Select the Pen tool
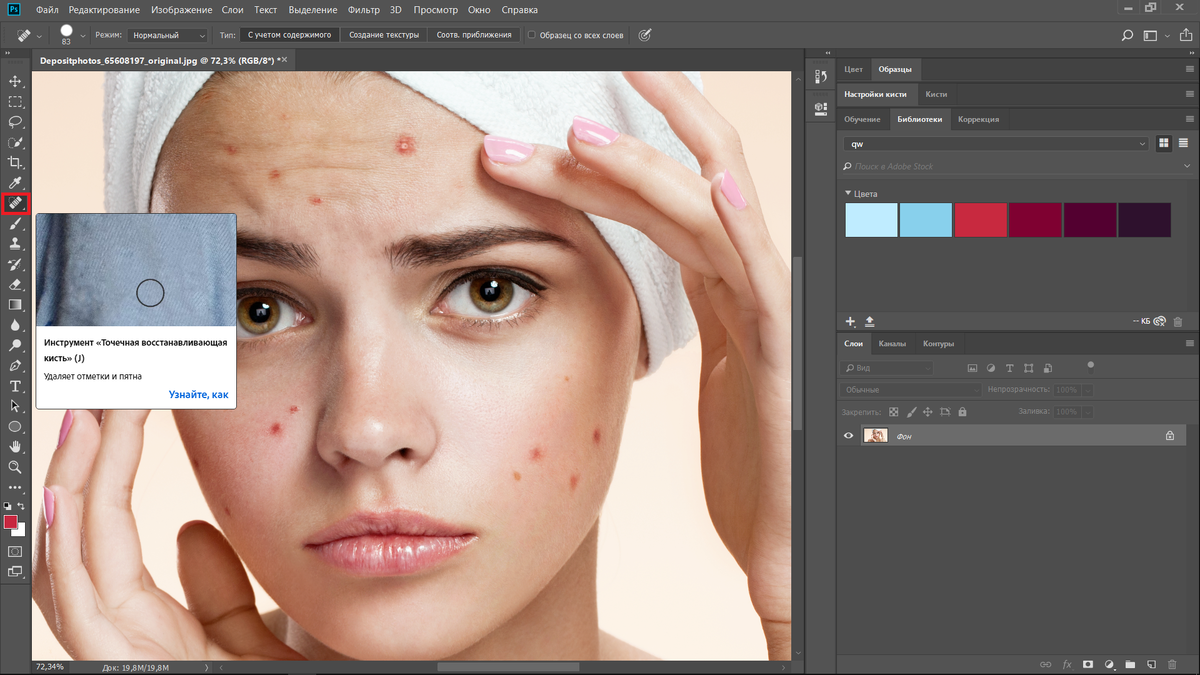 tap(15, 366)
